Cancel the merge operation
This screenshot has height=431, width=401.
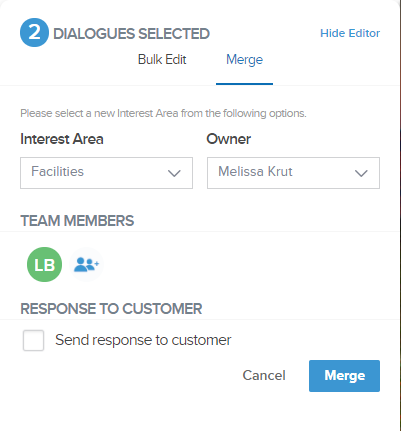(x=264, y=375)
